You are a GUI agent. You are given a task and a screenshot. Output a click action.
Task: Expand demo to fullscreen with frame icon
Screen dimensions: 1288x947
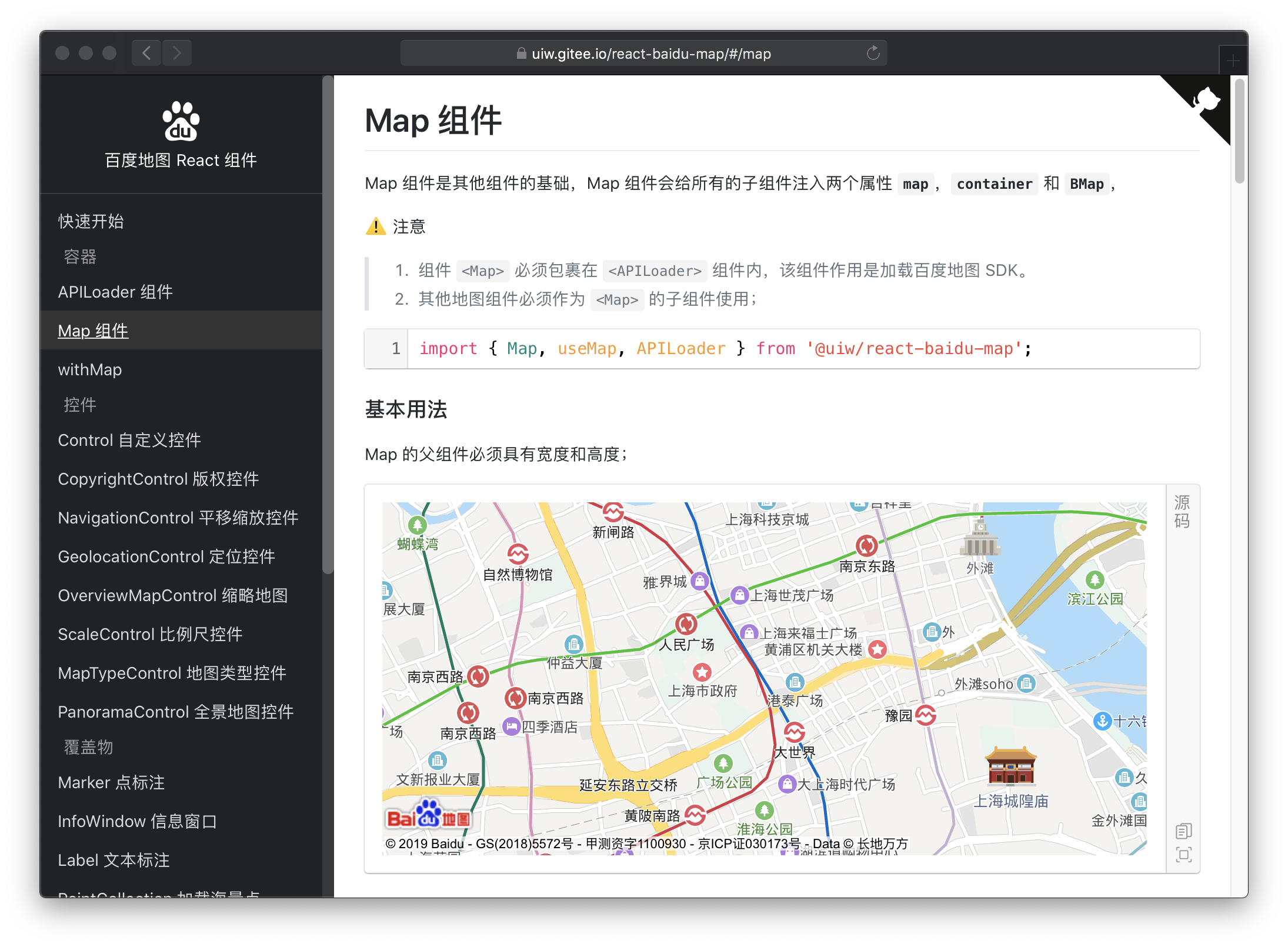click(x=1183, y=855)
